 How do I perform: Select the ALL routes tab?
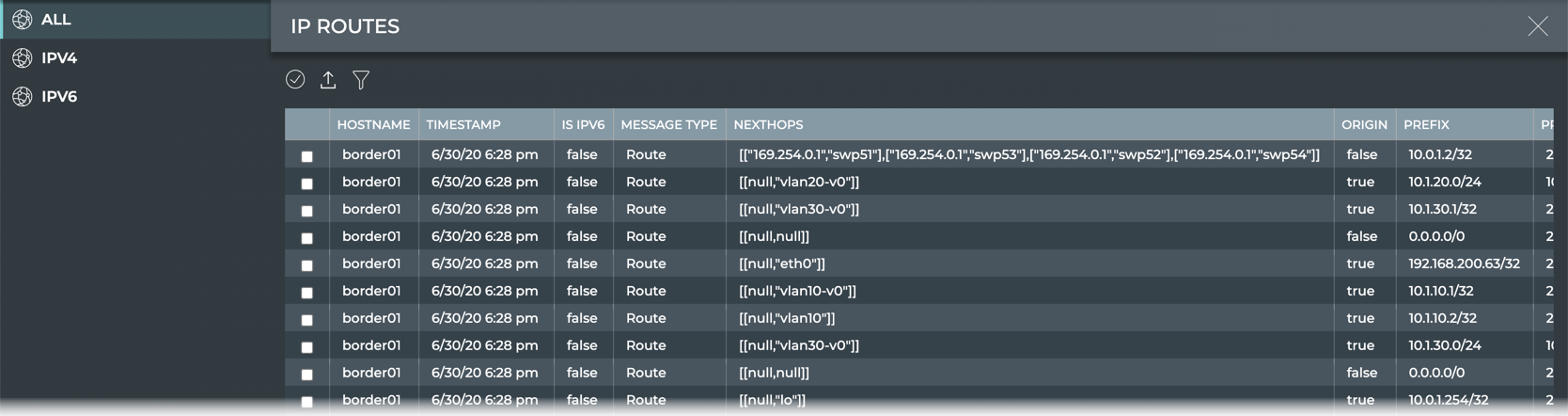(56, 20)
